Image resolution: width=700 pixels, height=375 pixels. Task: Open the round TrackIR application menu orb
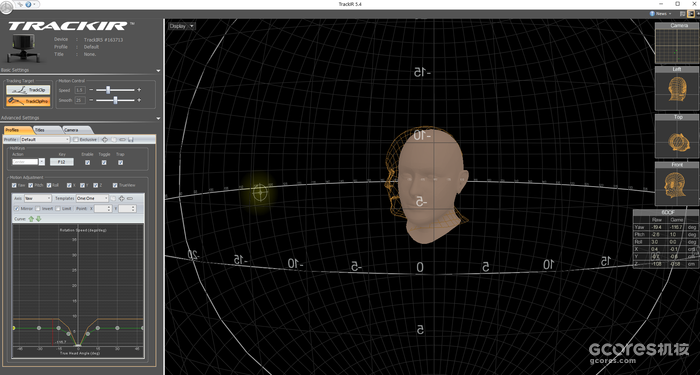click(7, 7)
